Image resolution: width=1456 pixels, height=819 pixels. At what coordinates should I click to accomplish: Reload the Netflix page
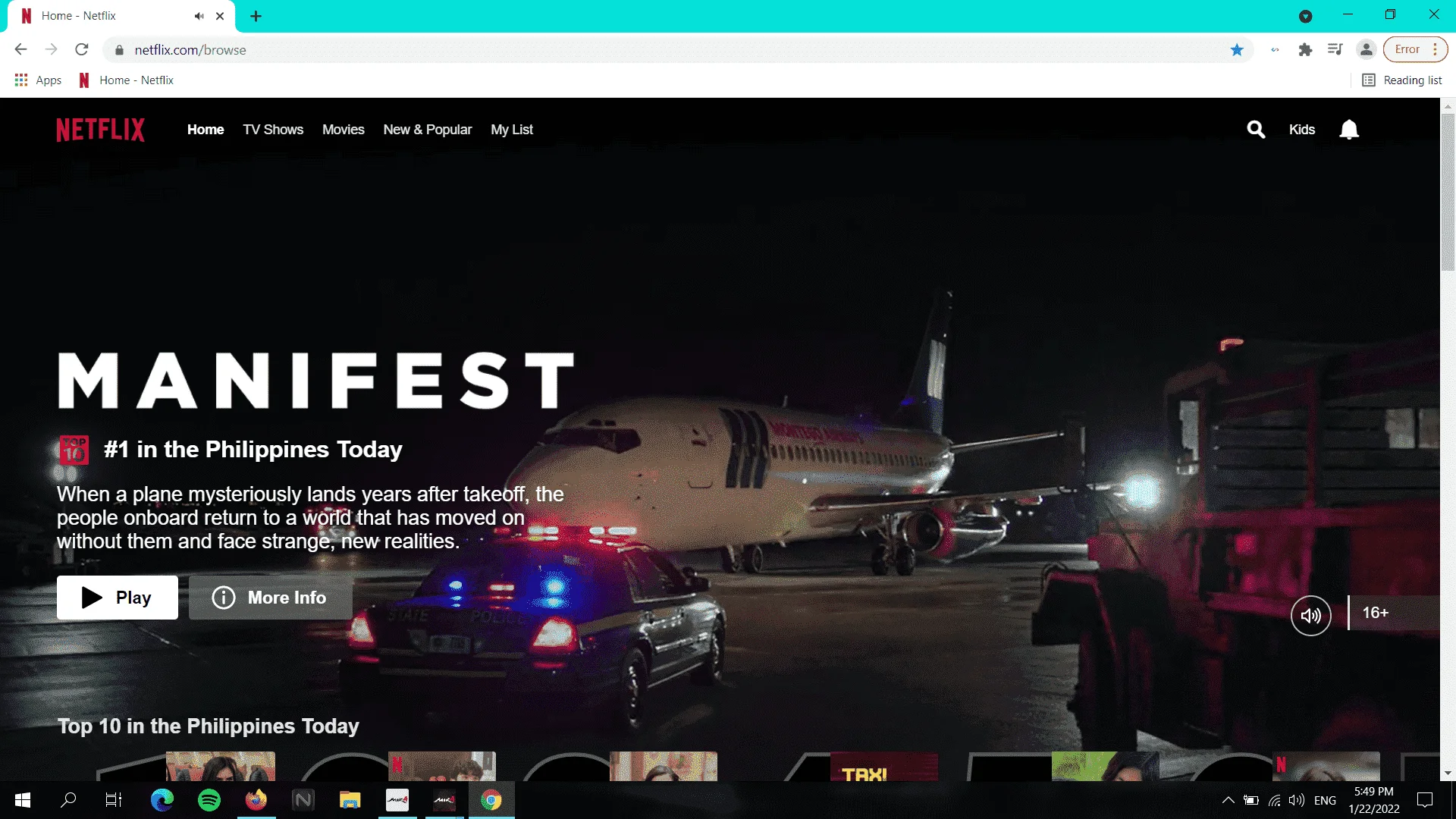click(82, 50)
